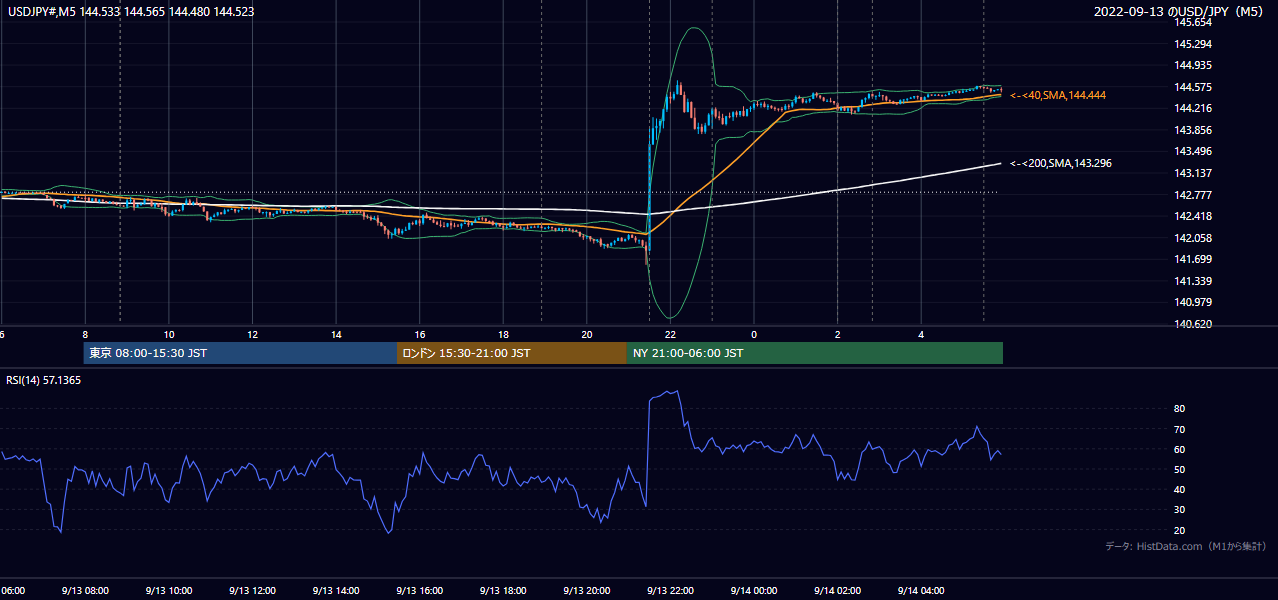Select the NY 21:00-06:00 JST session bar
This screenshot has height=600, width=1278.
815,353
